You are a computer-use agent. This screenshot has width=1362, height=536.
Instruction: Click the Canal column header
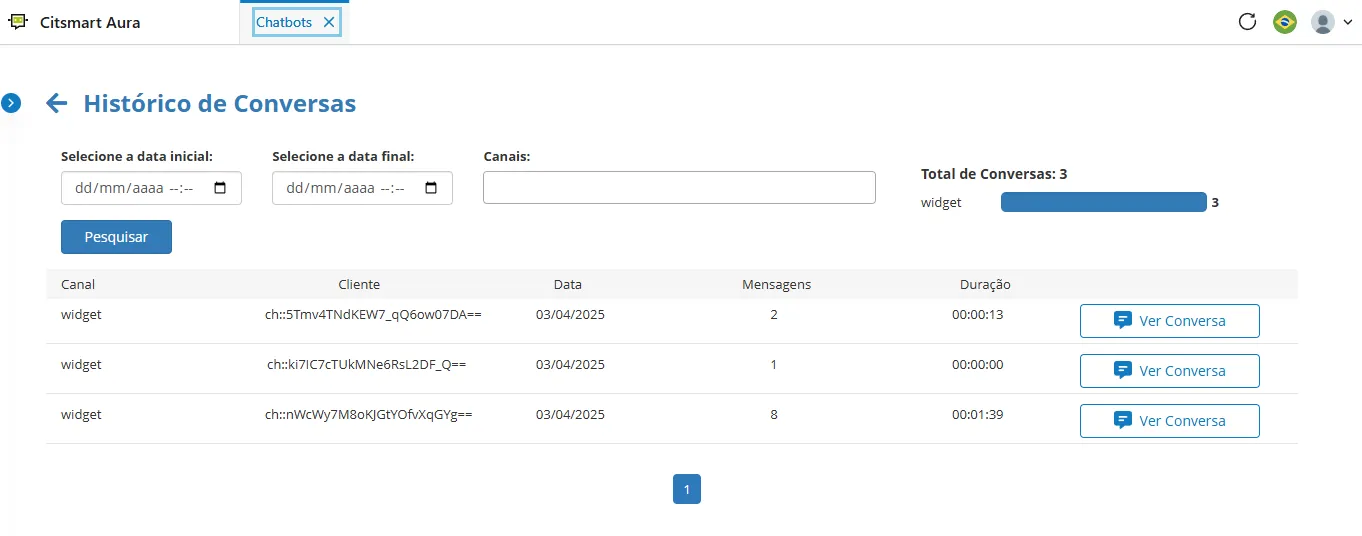[x=78, y=284]
